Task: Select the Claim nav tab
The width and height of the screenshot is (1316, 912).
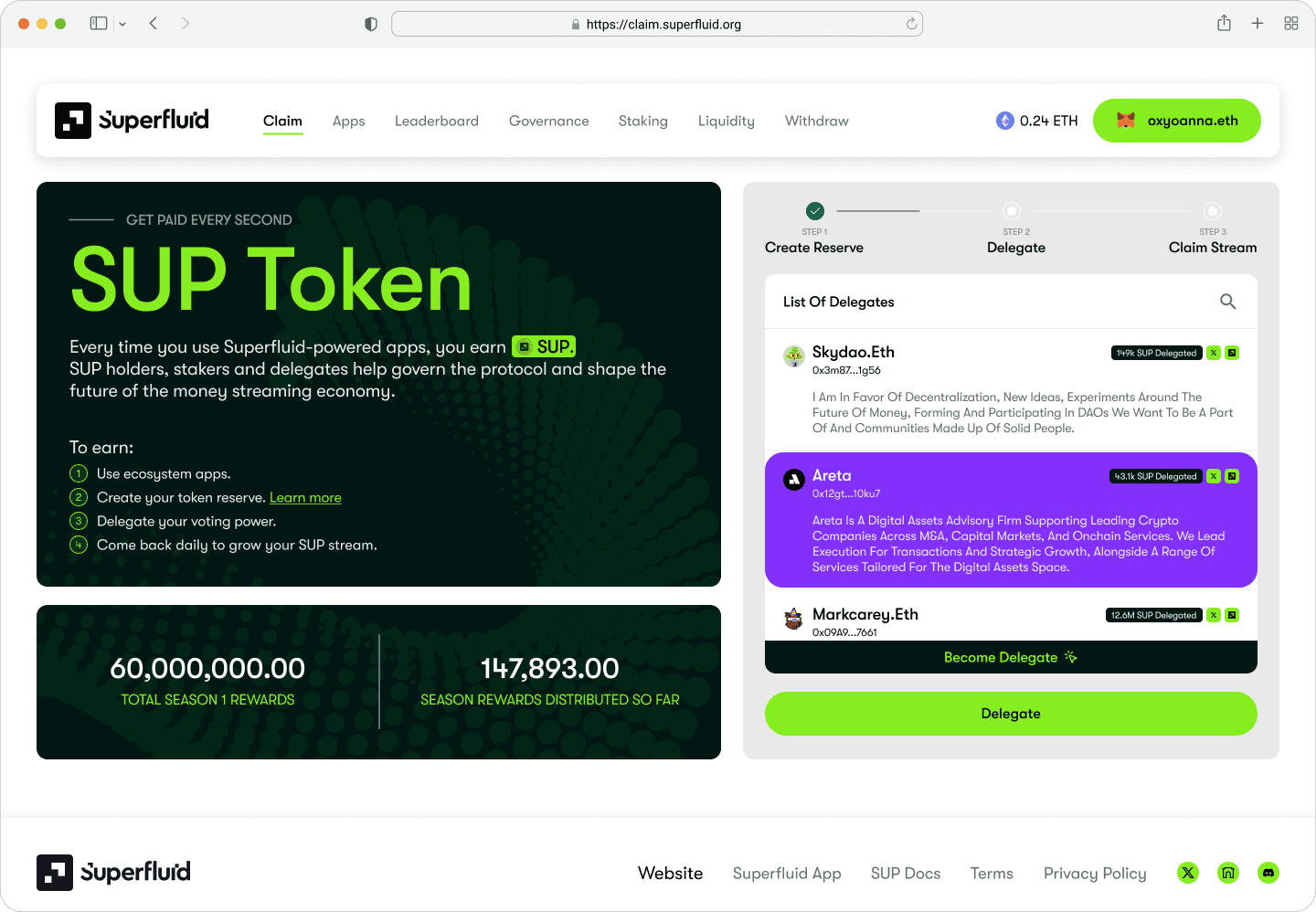Action: [x=282, y=121]
